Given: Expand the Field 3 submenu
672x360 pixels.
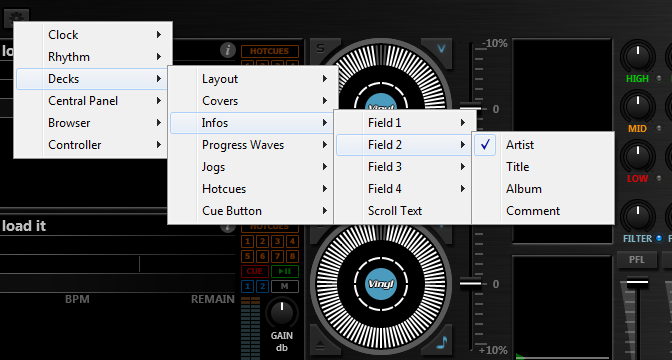Looking at the screenshot, I should click(x=405, y=167).
